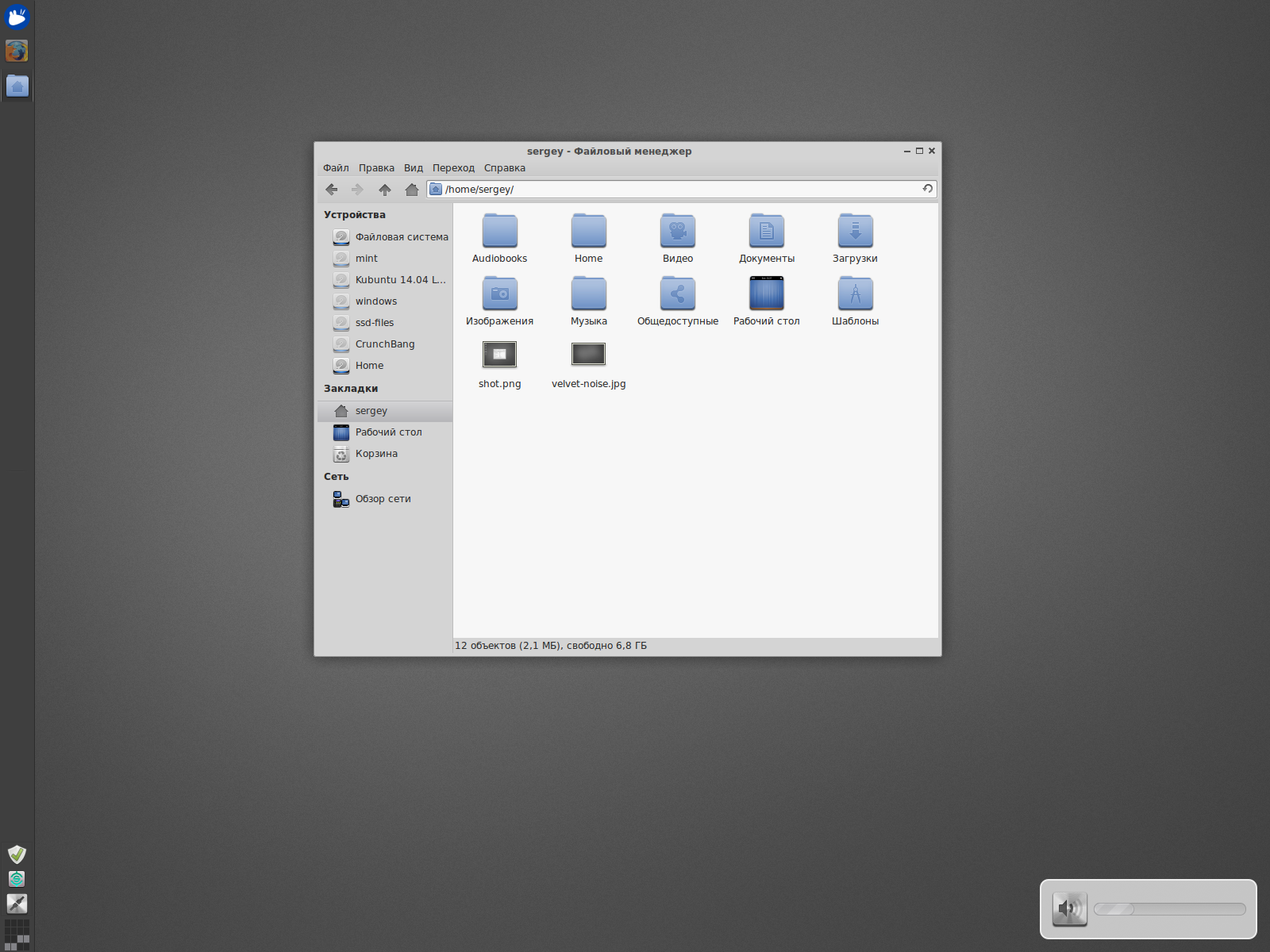Open the Переход menu
The image size is (1270, 952).
[453, 168]
